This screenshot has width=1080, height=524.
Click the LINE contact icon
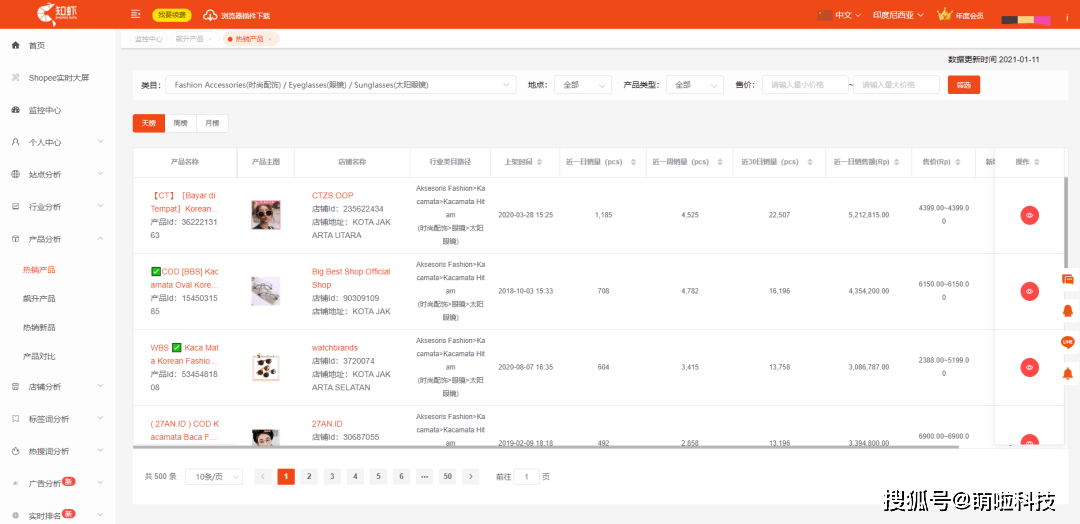1067,342
